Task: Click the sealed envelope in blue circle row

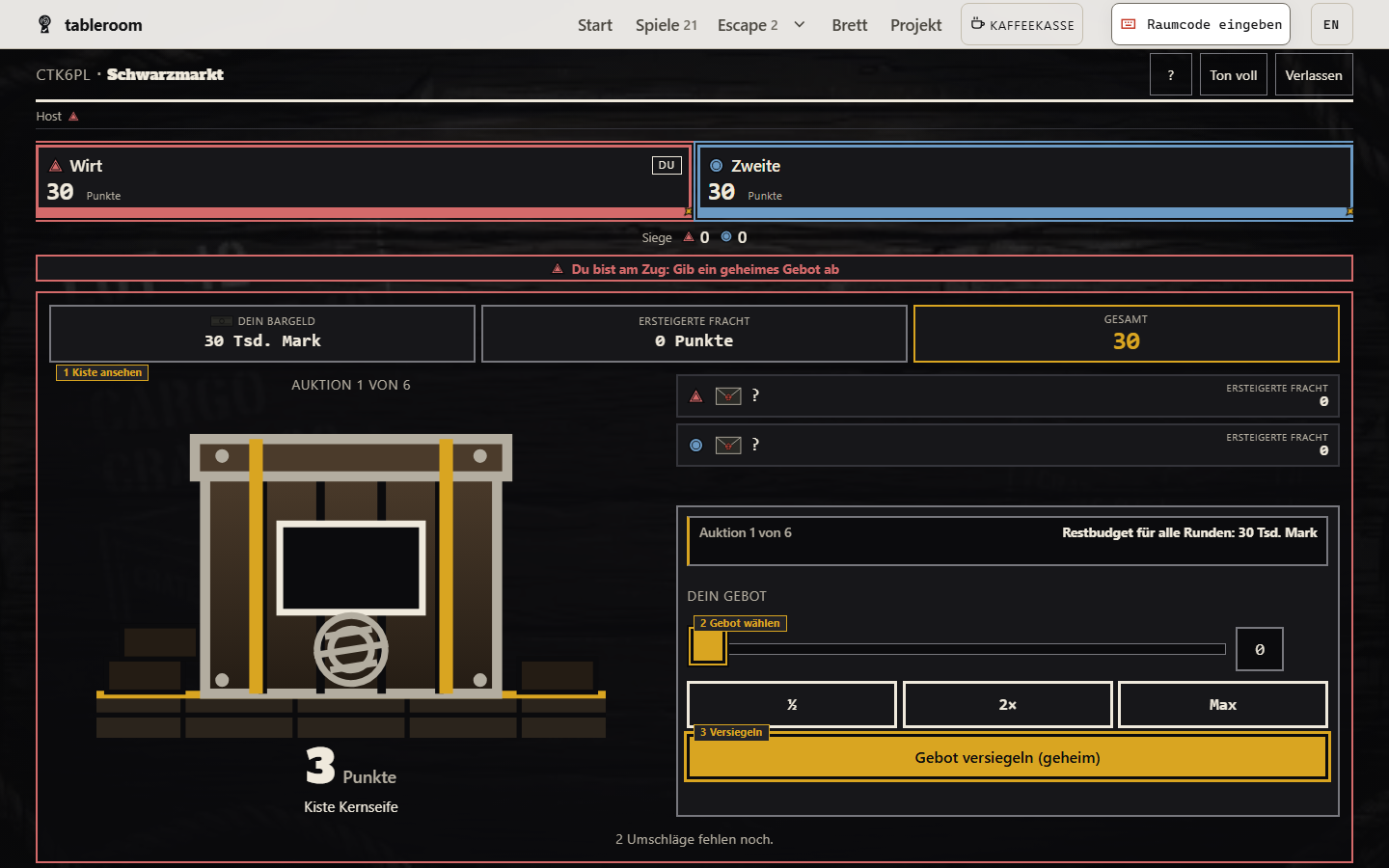Action: click(x=728, y=445)
